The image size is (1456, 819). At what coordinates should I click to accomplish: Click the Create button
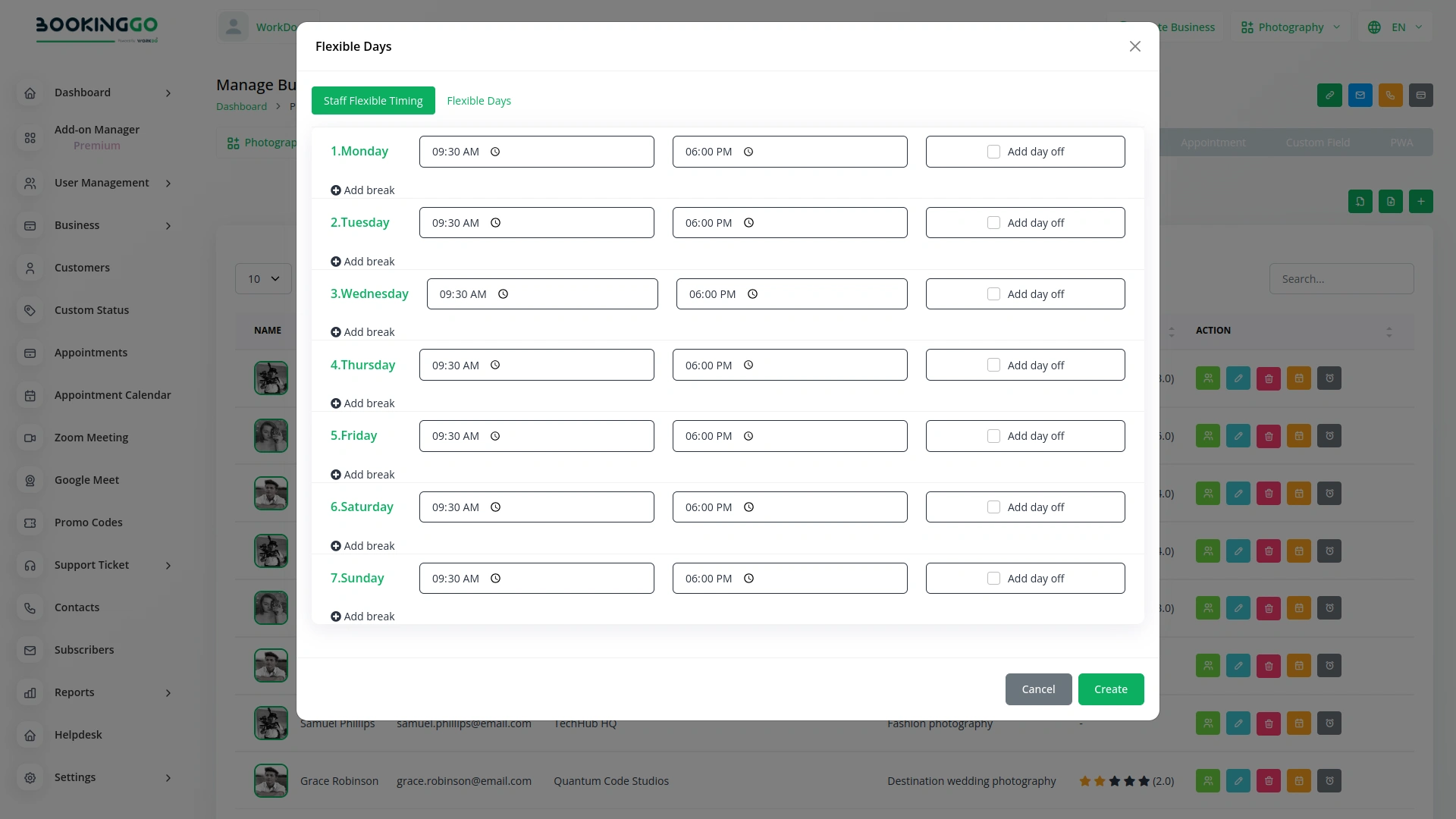click(x=1110, y=689)
